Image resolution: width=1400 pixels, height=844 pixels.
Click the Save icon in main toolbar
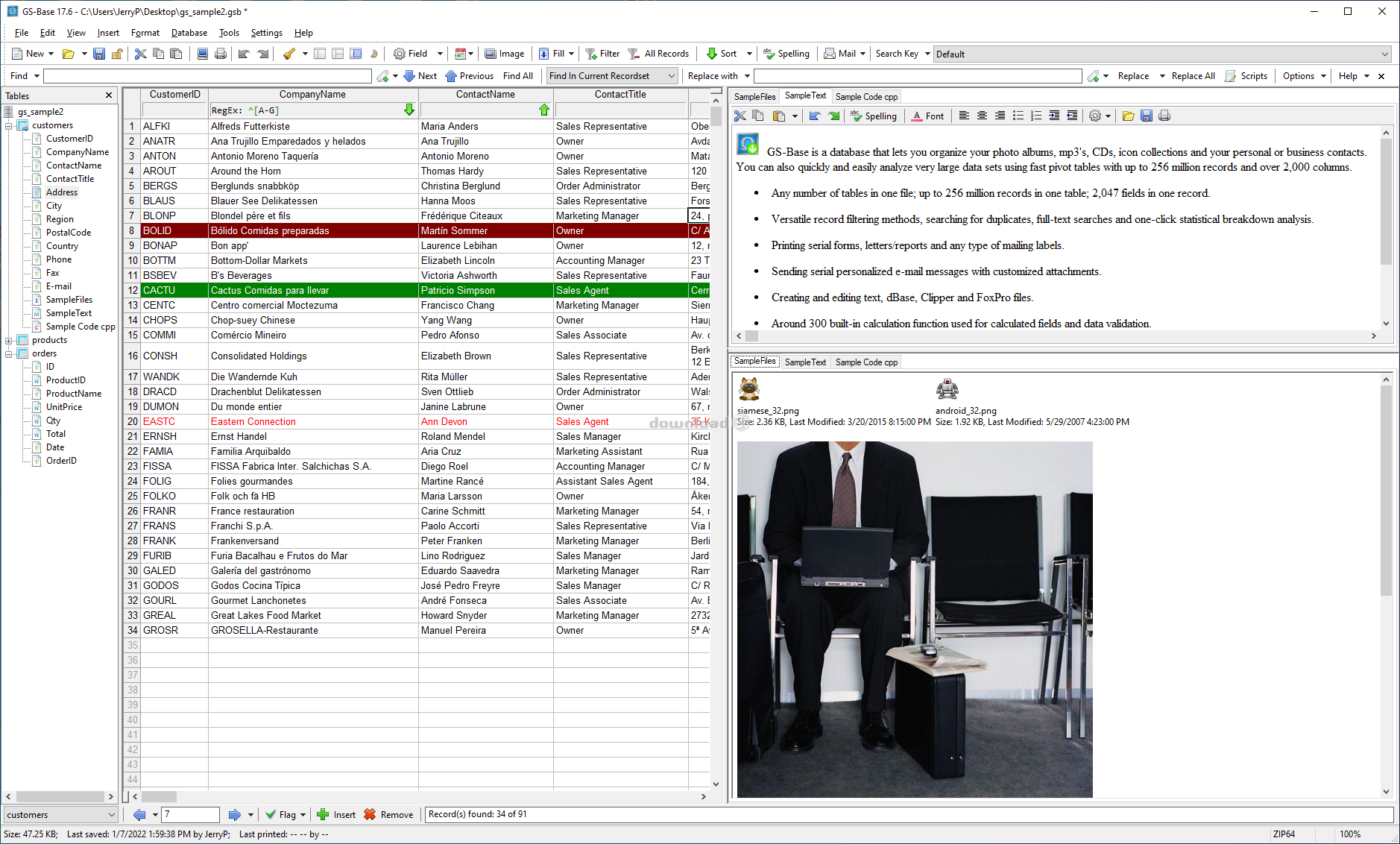click(98, 54)
